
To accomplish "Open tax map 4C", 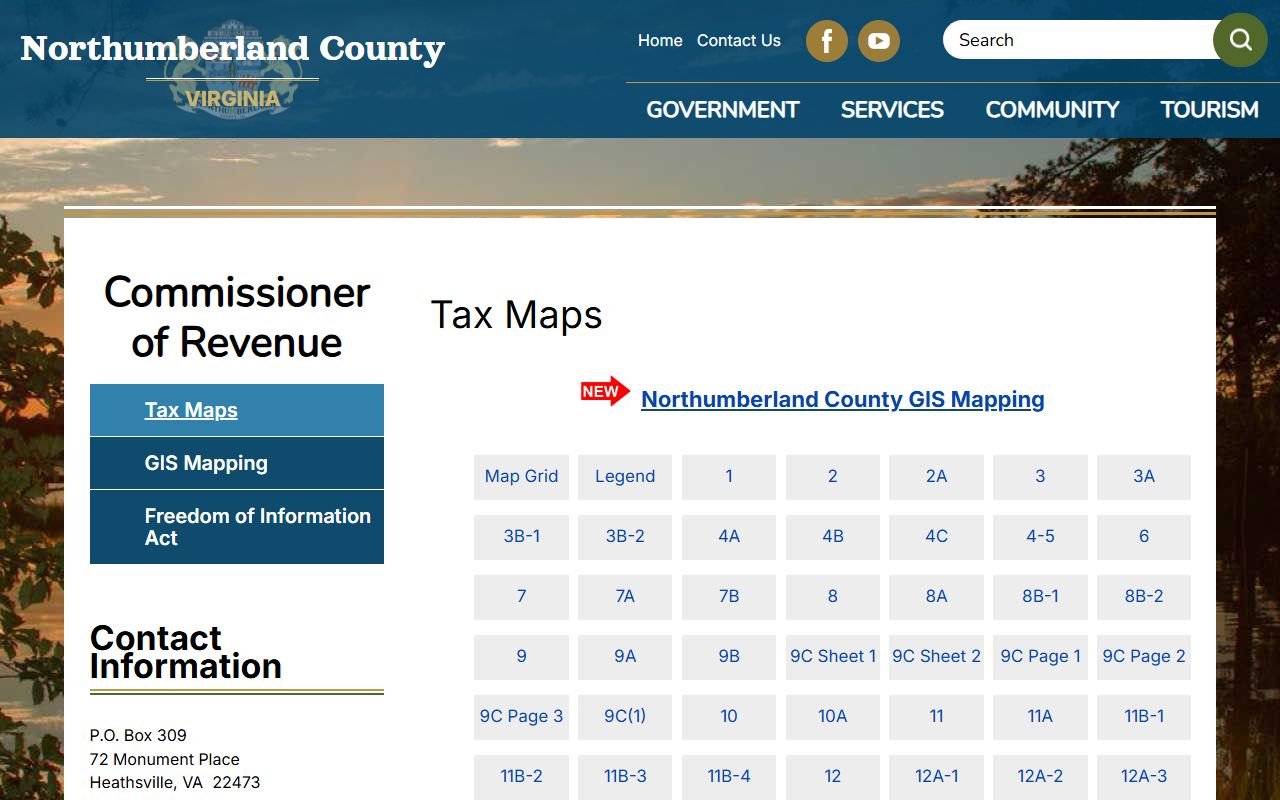I will 936,537.
